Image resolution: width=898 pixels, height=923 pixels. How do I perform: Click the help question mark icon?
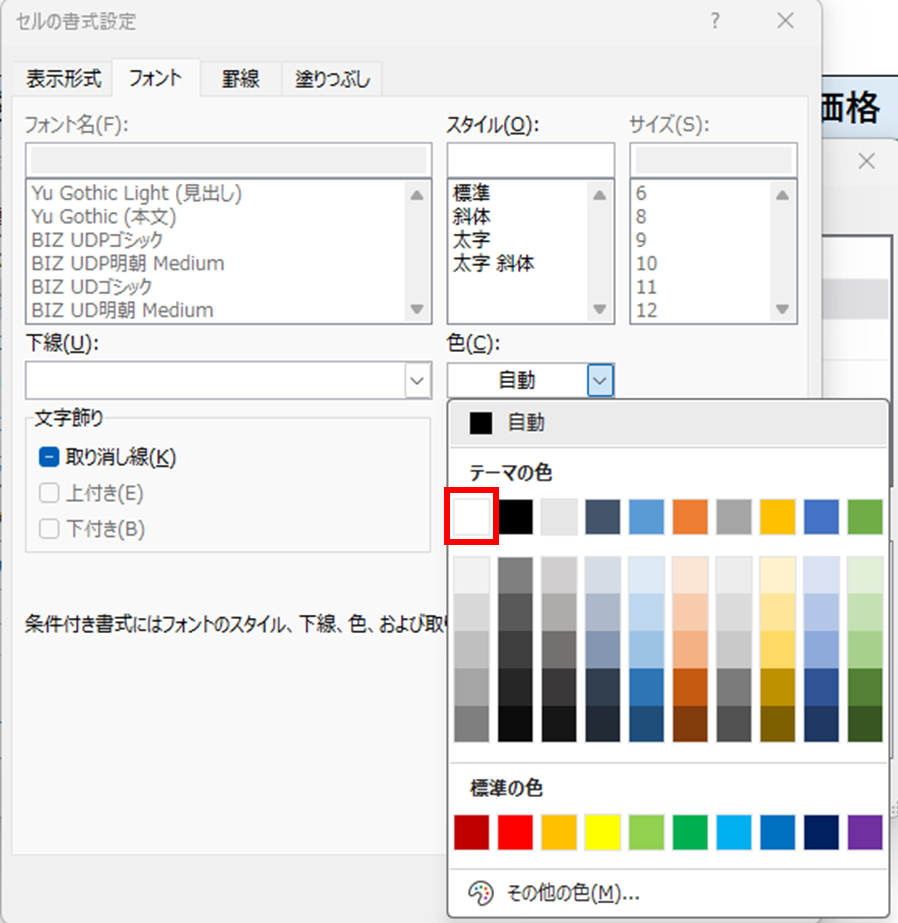(x=714, y=21)
